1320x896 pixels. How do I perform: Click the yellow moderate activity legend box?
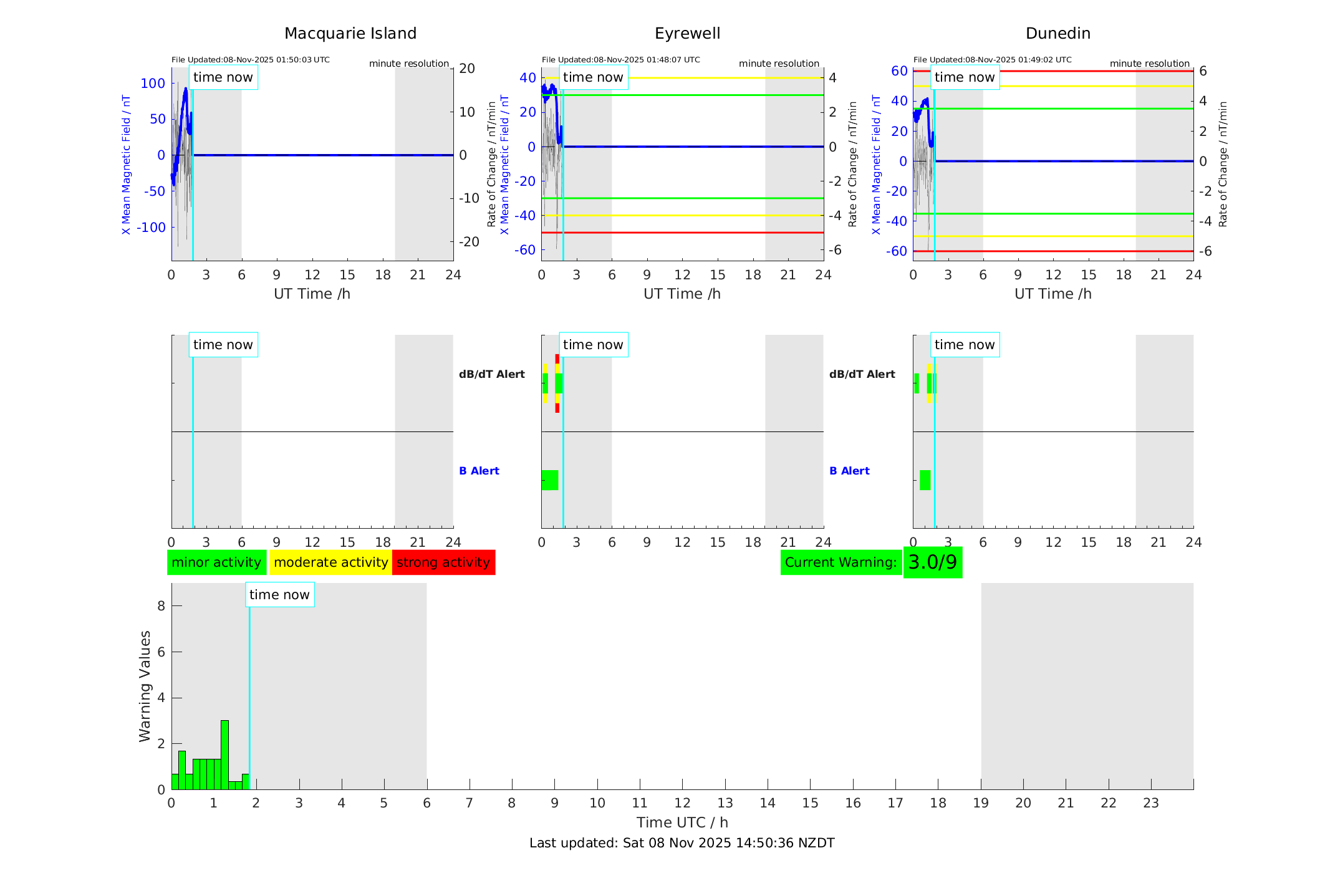tap(330, 562)
